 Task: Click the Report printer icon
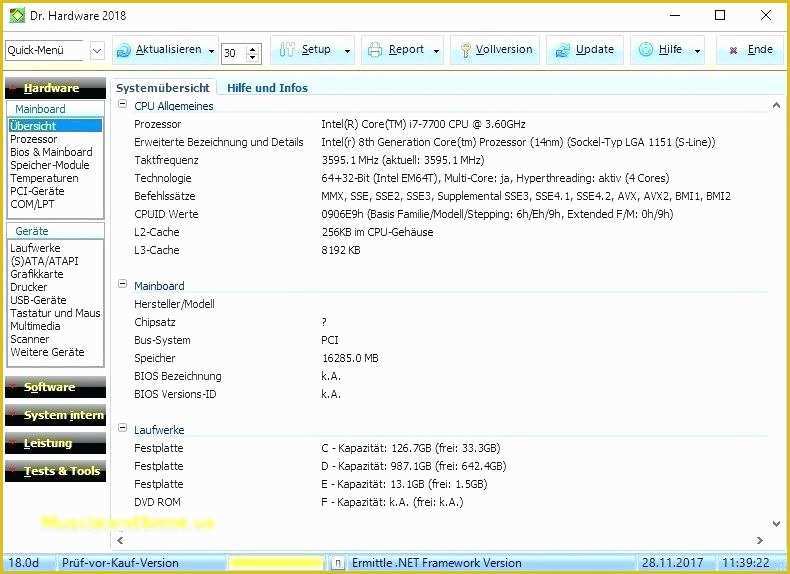coord(375,50)
